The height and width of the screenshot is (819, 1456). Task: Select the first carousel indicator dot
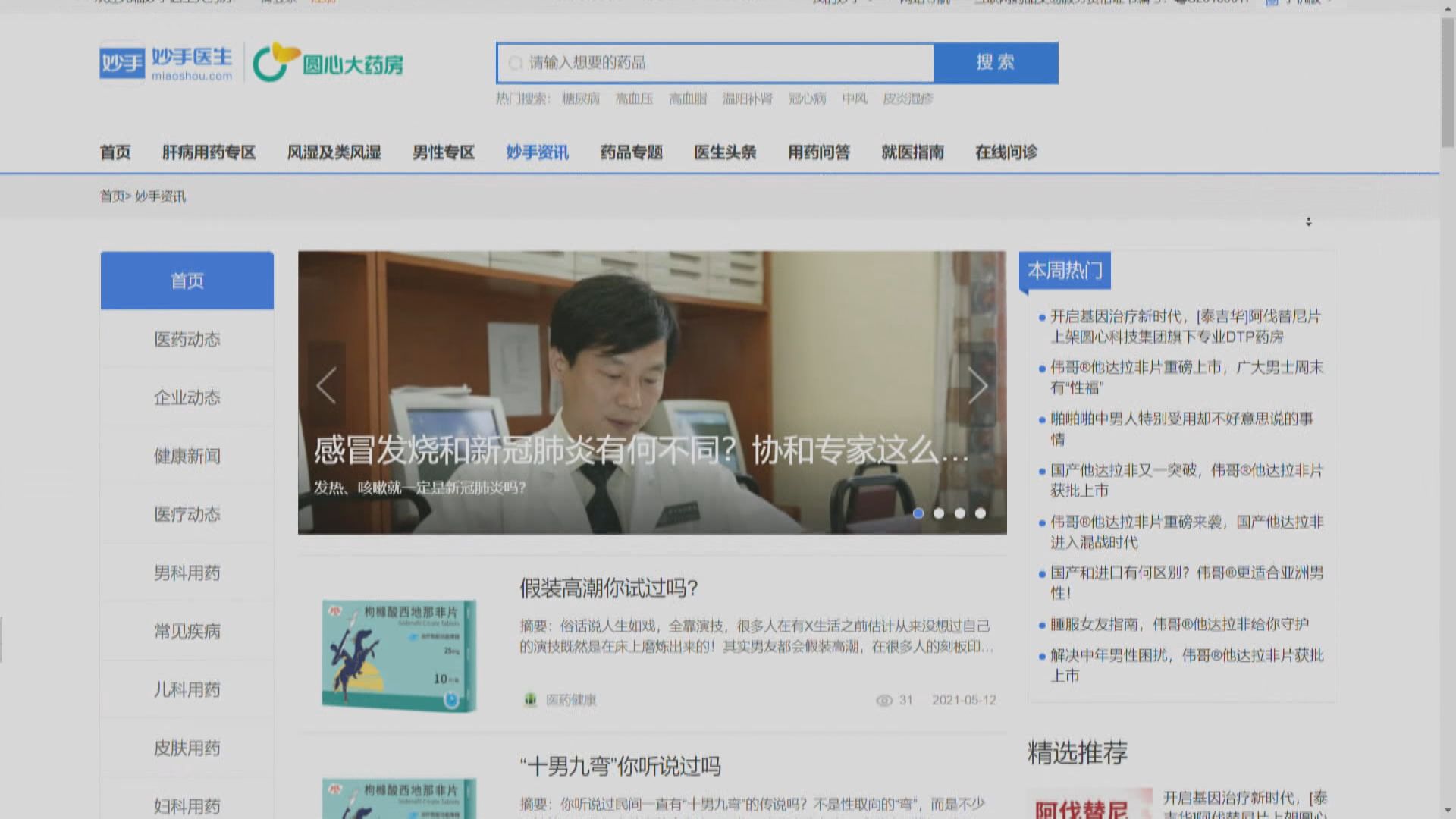coord(918,513)
